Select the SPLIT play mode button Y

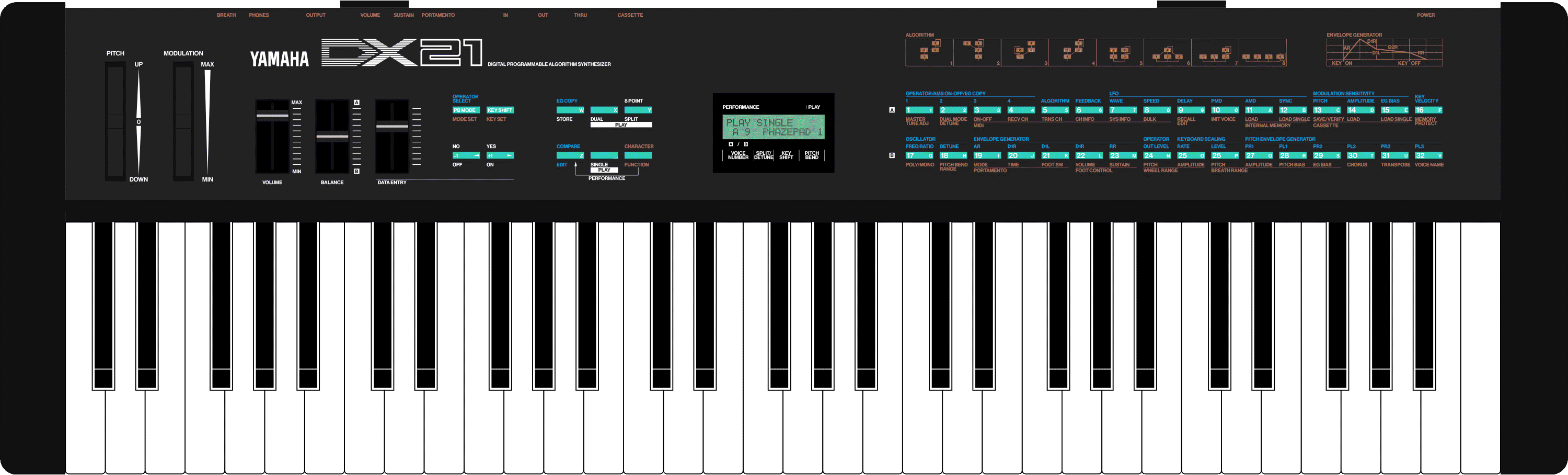click(x=638, y=110)
